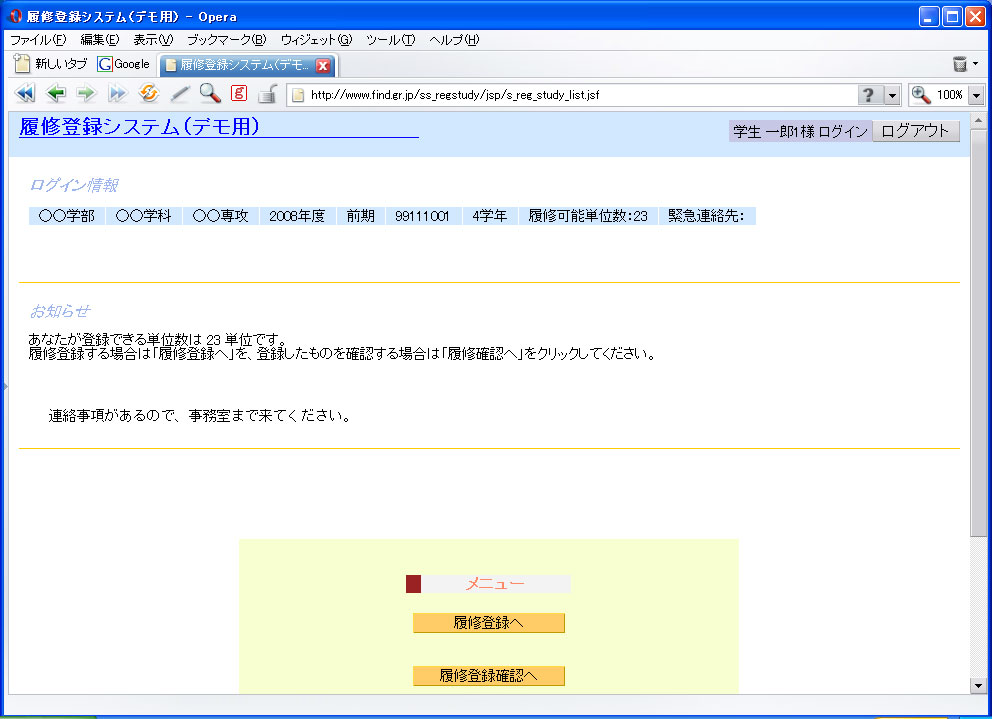The height and width of the screenshot is (719, 992).
Task: Click the question mark button in address bar
Action: point(868,95)
